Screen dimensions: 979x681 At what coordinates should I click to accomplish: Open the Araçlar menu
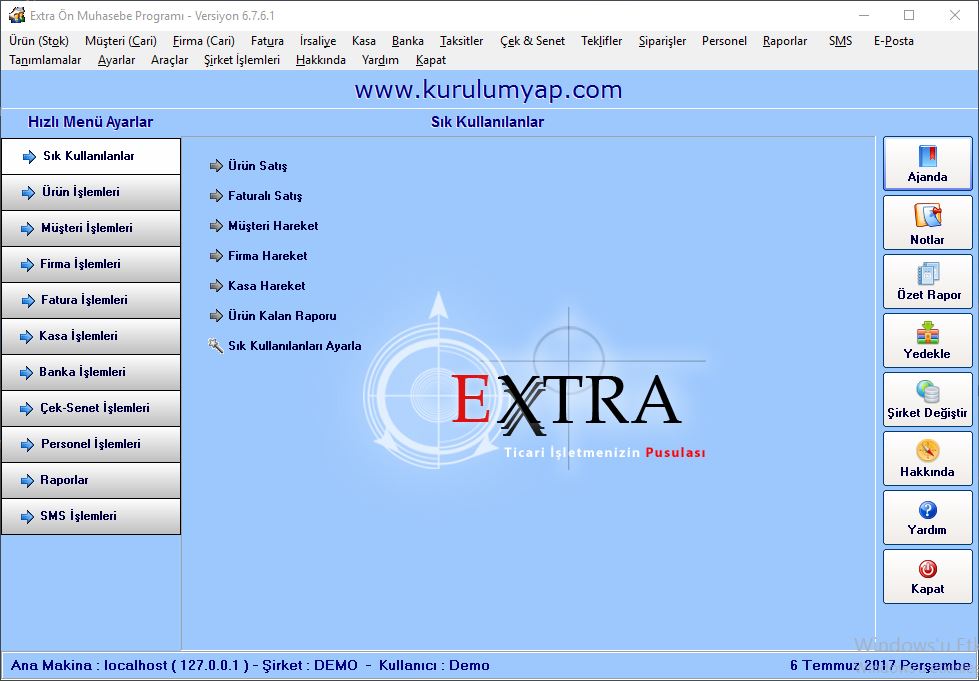[x=169, y=60]
